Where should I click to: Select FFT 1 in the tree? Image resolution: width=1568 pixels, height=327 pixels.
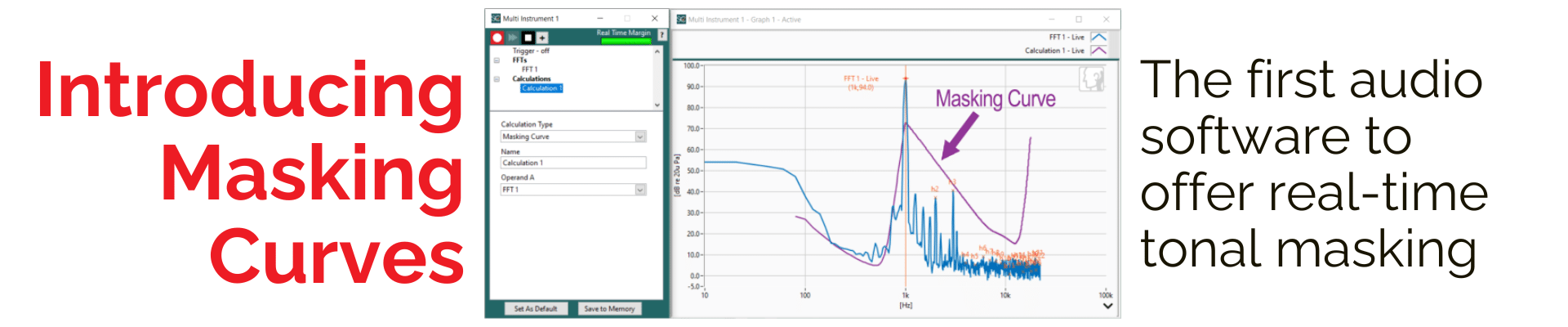pos(529,69)
